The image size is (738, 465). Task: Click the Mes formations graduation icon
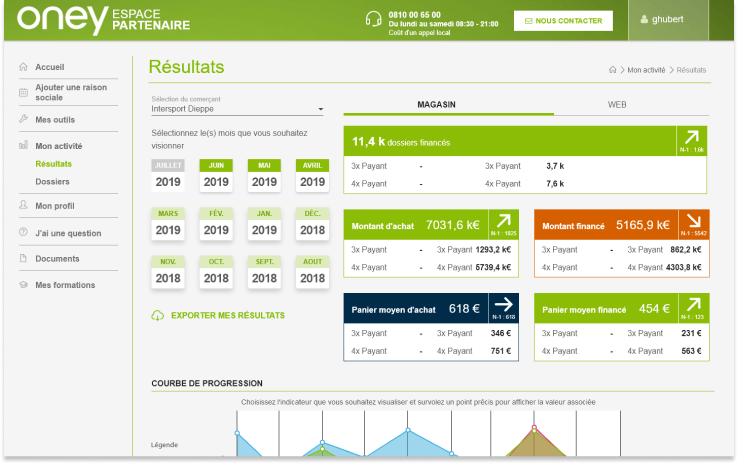(x=24, y=285)
